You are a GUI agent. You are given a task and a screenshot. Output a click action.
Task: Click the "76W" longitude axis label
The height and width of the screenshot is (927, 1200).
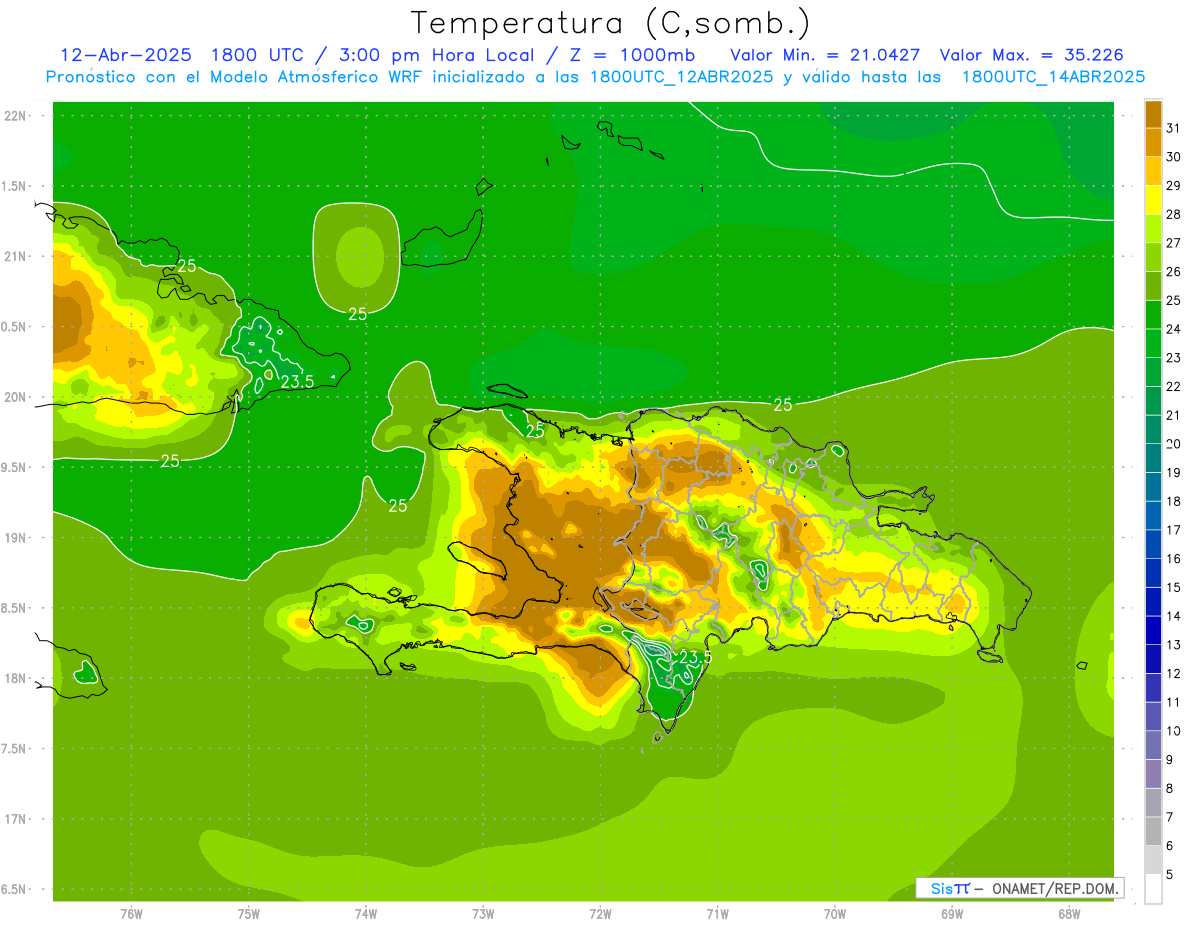click(x=131, y=914)
